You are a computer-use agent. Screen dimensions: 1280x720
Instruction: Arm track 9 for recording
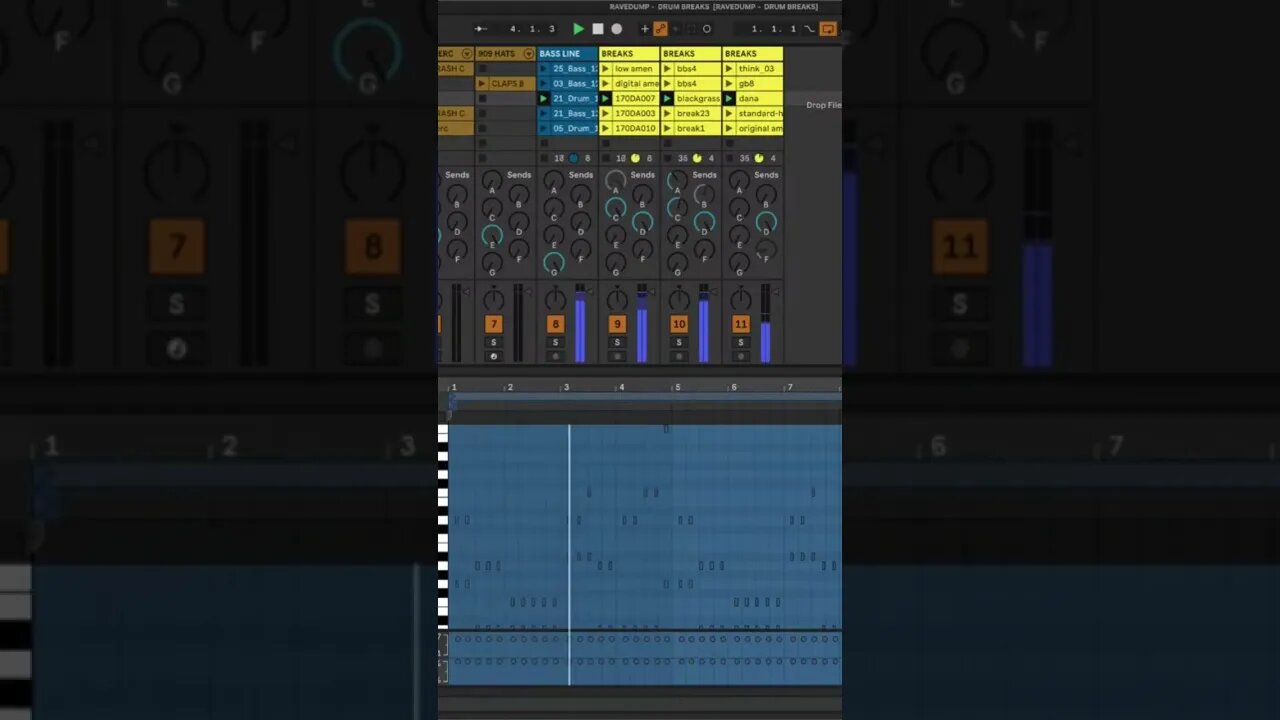click(617, 356)
